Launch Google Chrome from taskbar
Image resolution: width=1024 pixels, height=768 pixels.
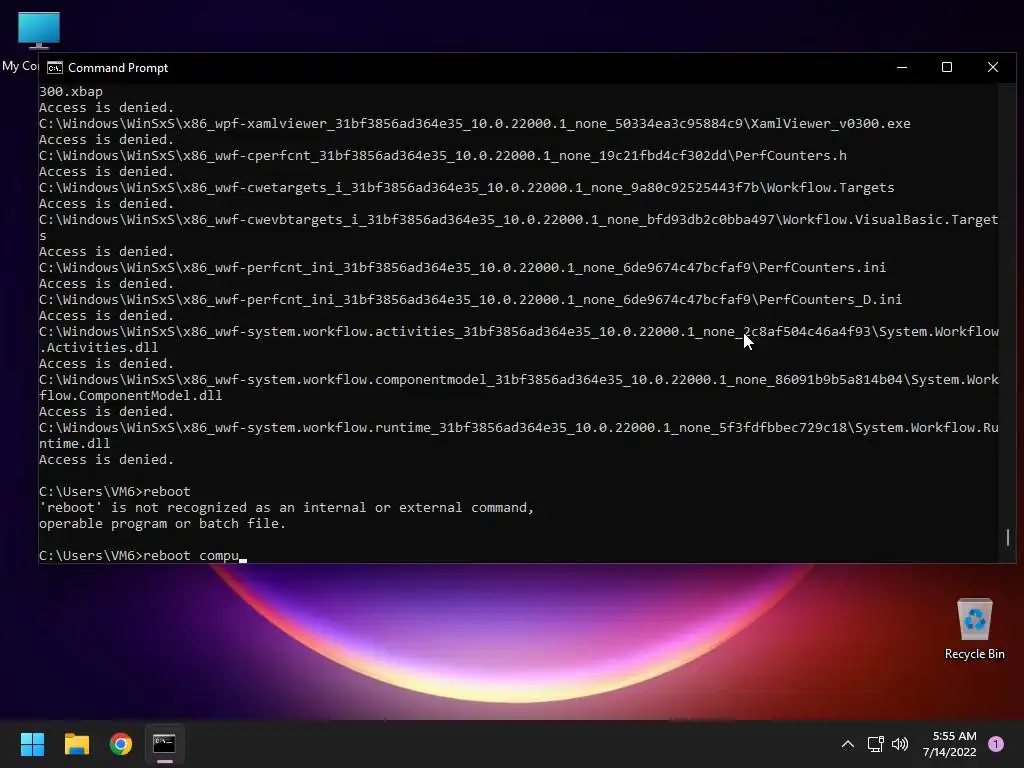point(121,744)
